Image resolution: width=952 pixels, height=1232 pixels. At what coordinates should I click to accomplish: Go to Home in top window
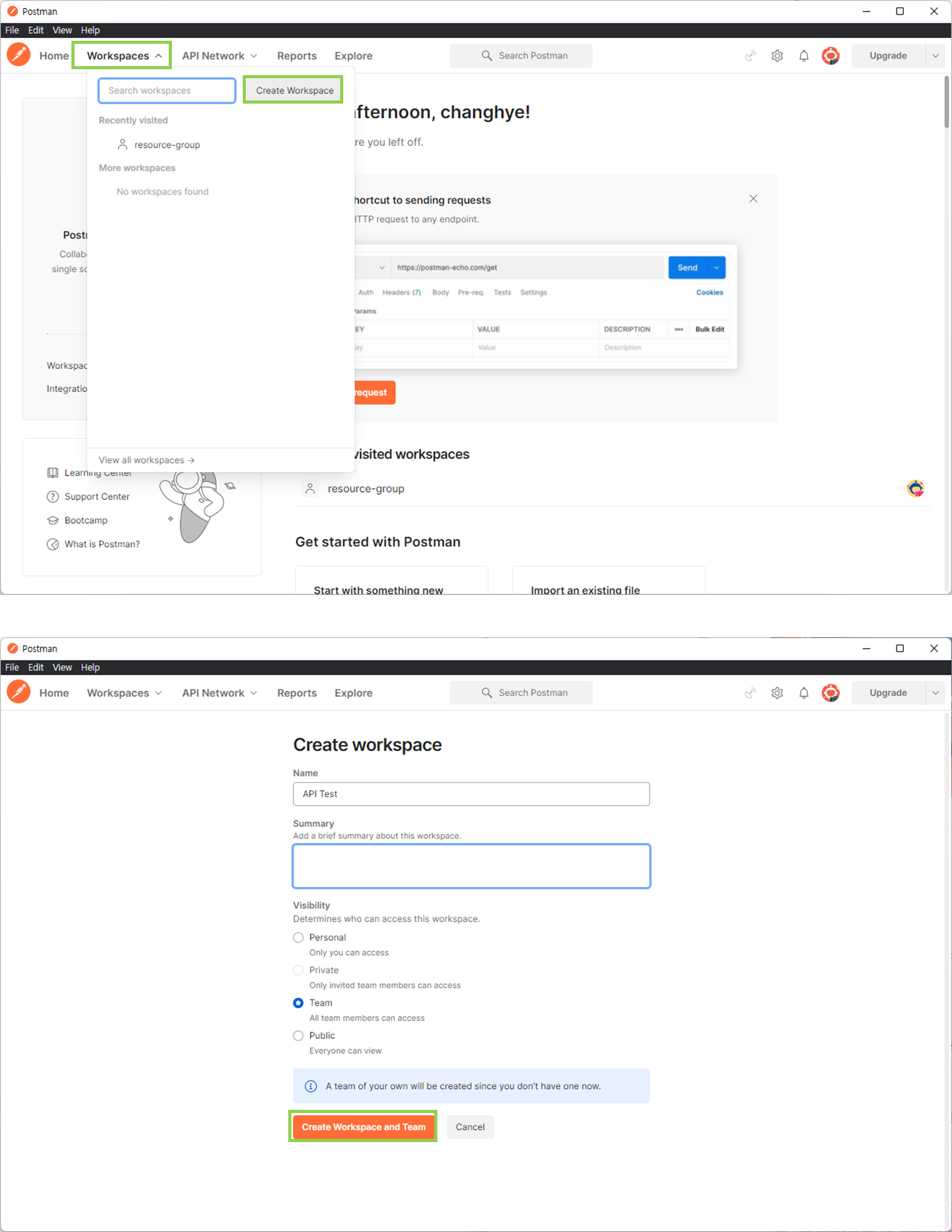(54, 56)
